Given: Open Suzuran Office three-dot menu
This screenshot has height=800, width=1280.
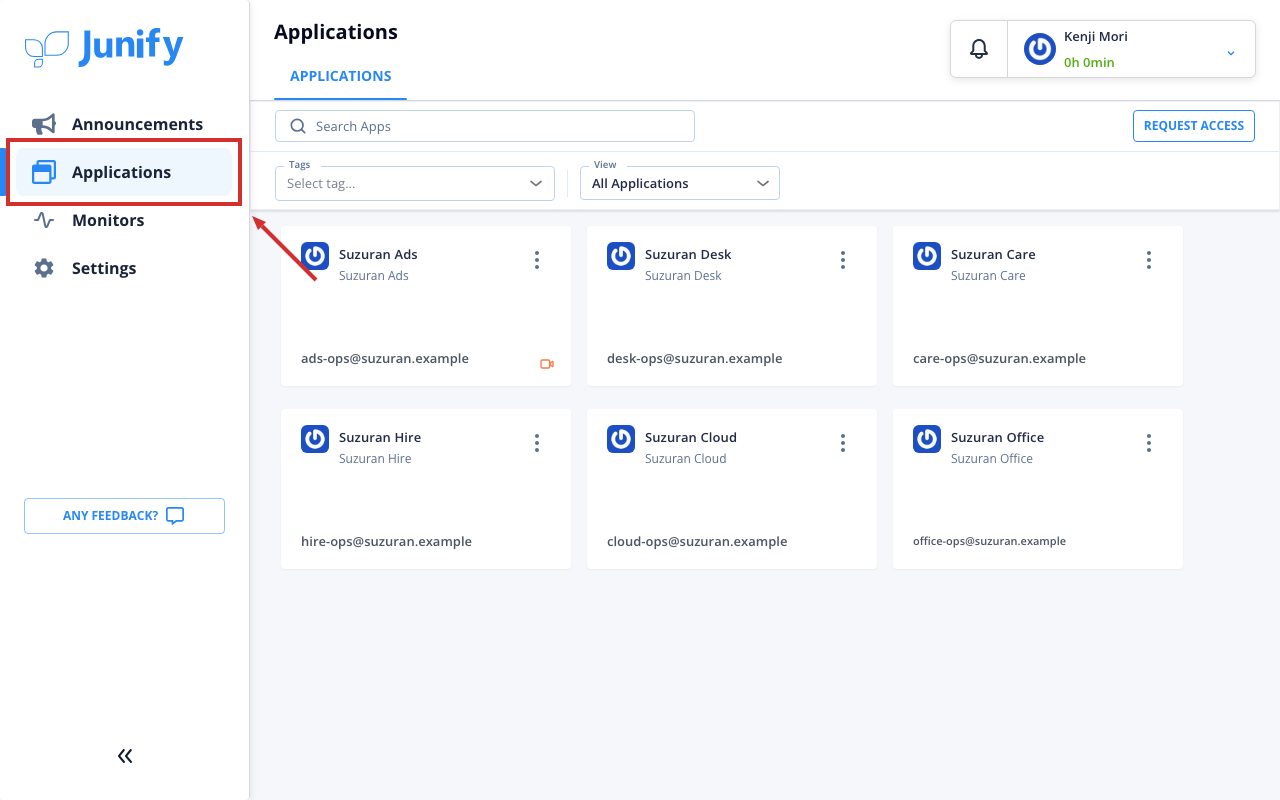Looking at the screenshot, I should click(x=1149, y=443).
